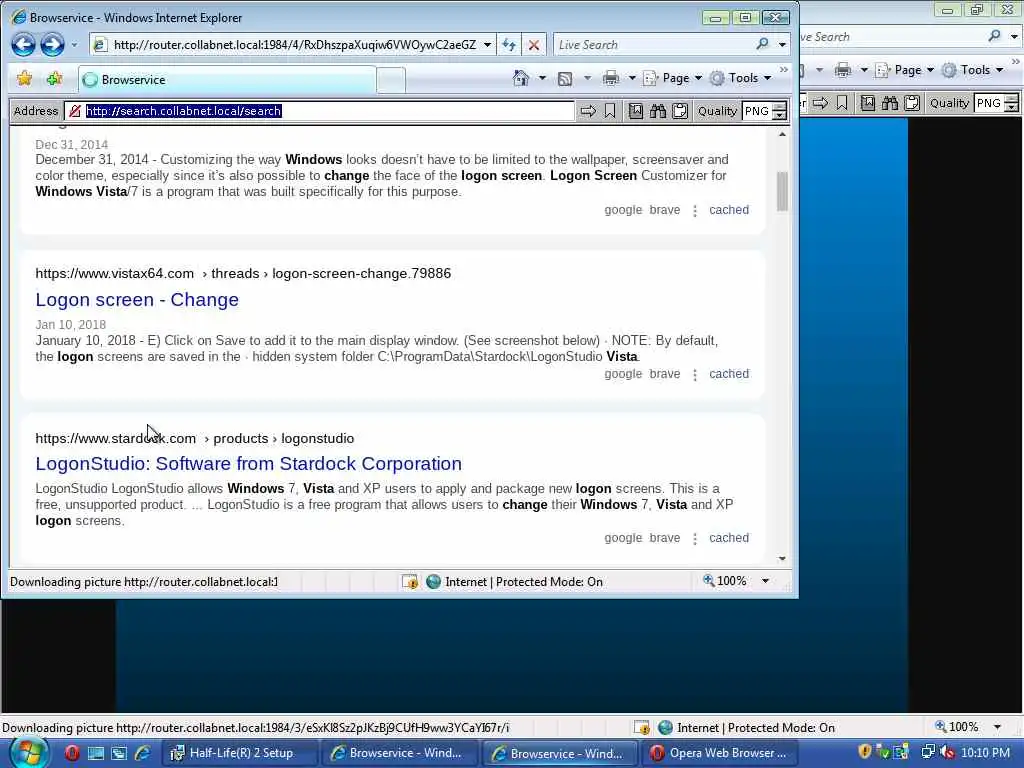Click the Add to Favorites star-plus icon

coord(54,79)
